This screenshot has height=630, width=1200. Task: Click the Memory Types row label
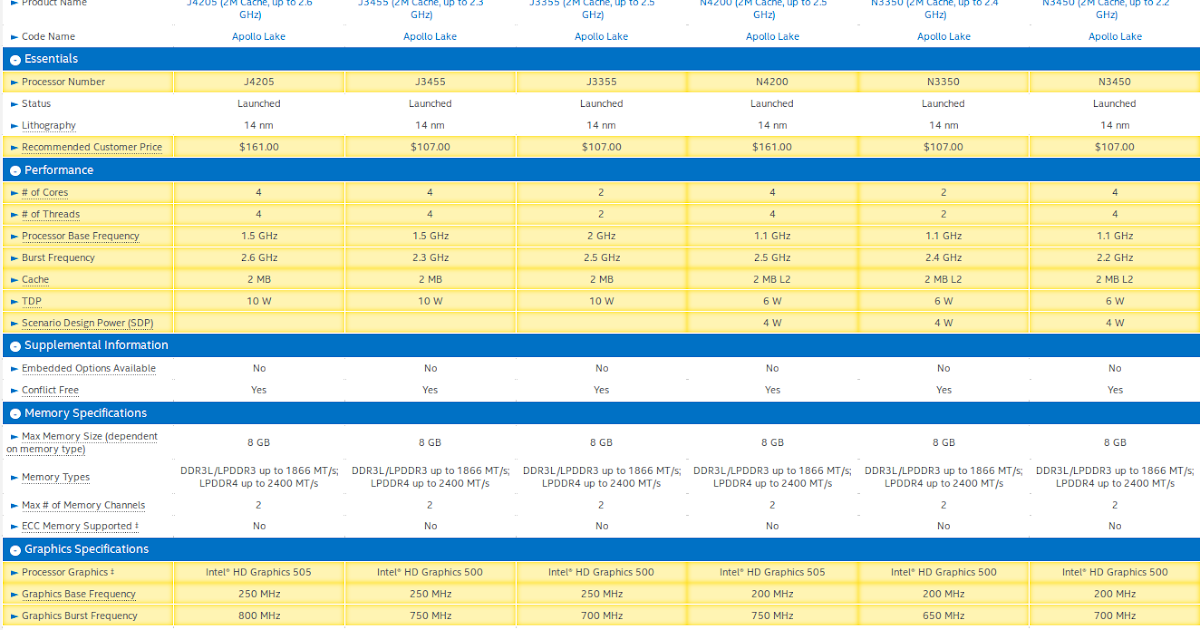click(56, 478)
